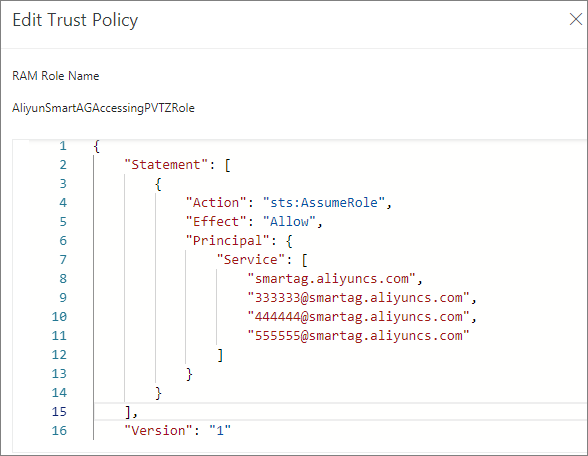Place cursor on the "Principal" key
Viewport: 588px width, 456px height.
click(228, 240)
